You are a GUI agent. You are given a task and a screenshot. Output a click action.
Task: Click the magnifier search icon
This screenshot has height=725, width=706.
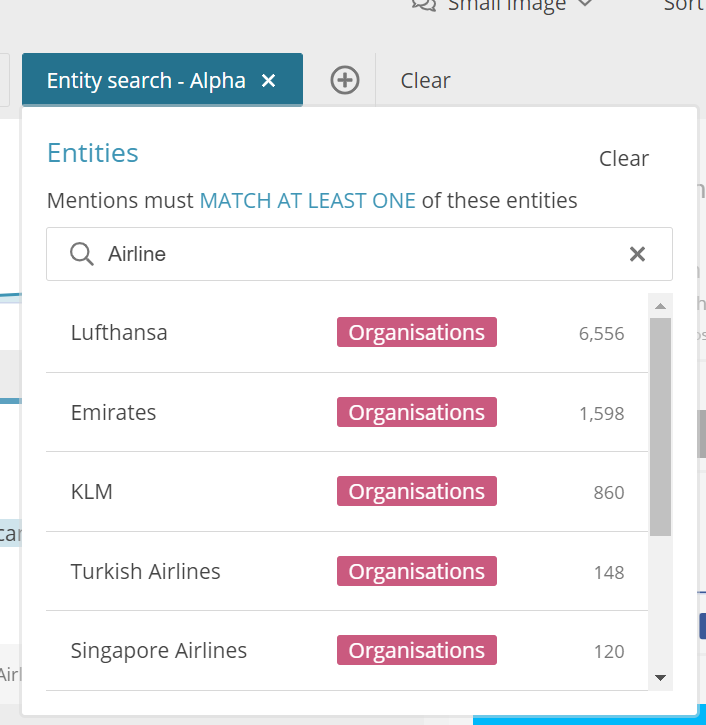82,254
